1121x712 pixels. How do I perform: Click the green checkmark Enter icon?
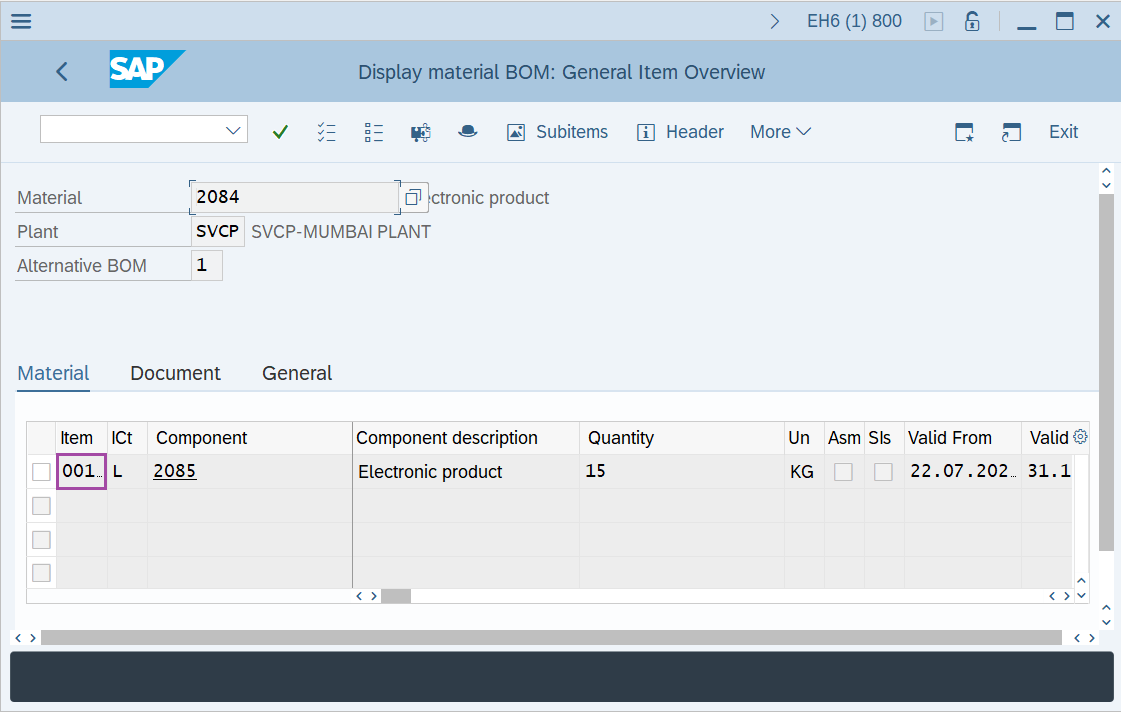[x=280, y=132]
